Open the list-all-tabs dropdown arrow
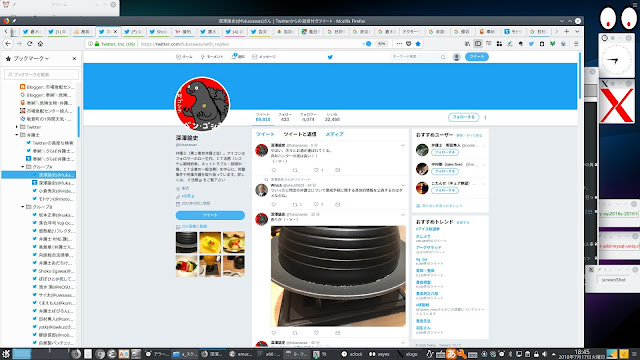Screen dimensions: 640x360 click(x=577, y=31)
